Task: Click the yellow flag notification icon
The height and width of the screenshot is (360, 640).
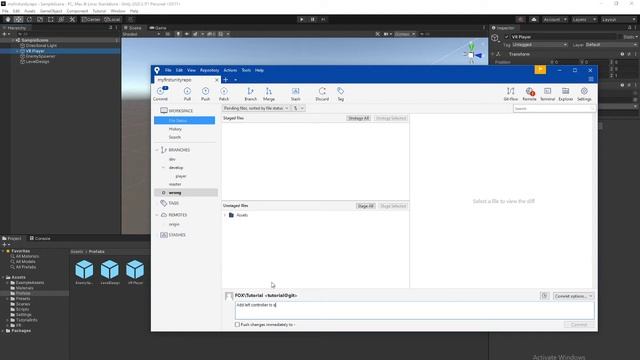Action: [540, 70]
